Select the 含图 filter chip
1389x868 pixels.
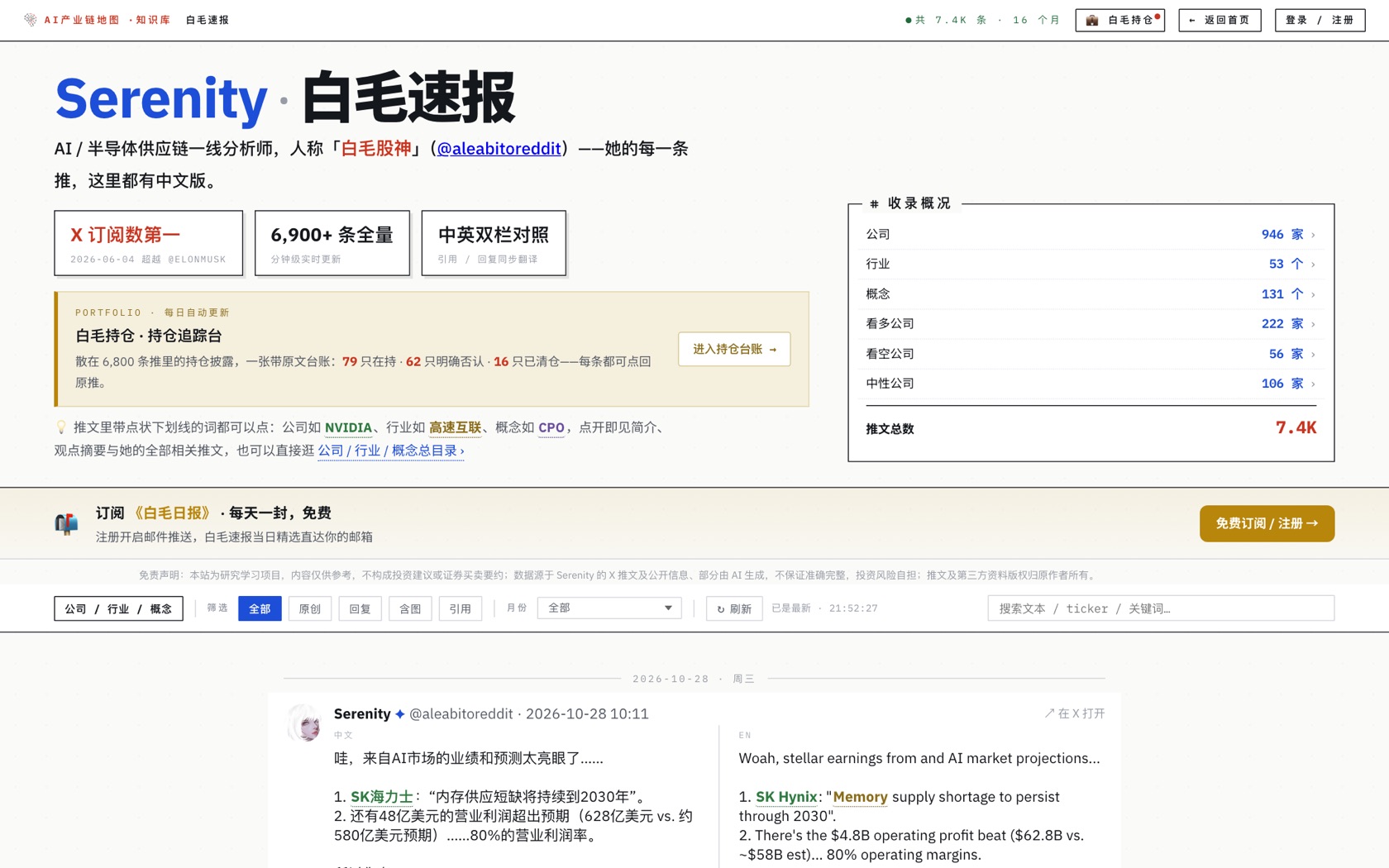click(x=410, y=608)
